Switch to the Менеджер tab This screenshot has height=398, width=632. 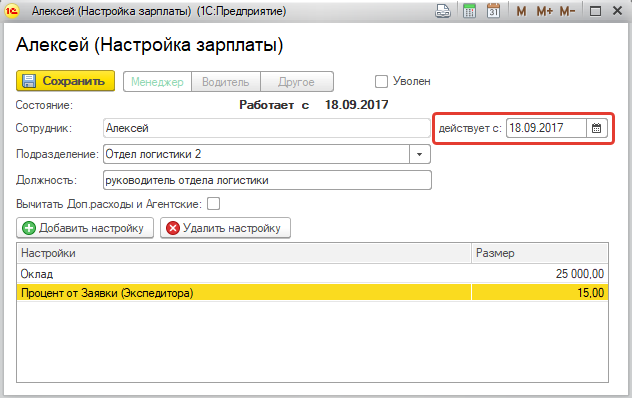click(157, 82)
